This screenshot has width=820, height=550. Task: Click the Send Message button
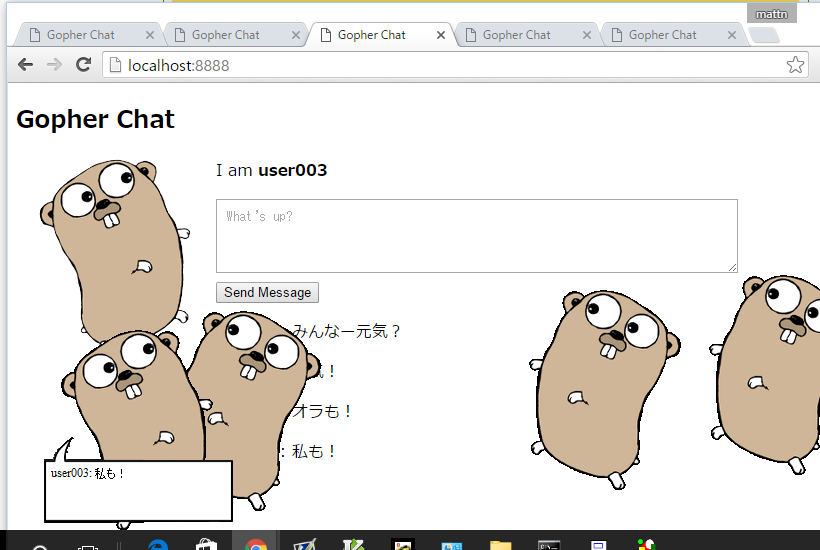267,292
